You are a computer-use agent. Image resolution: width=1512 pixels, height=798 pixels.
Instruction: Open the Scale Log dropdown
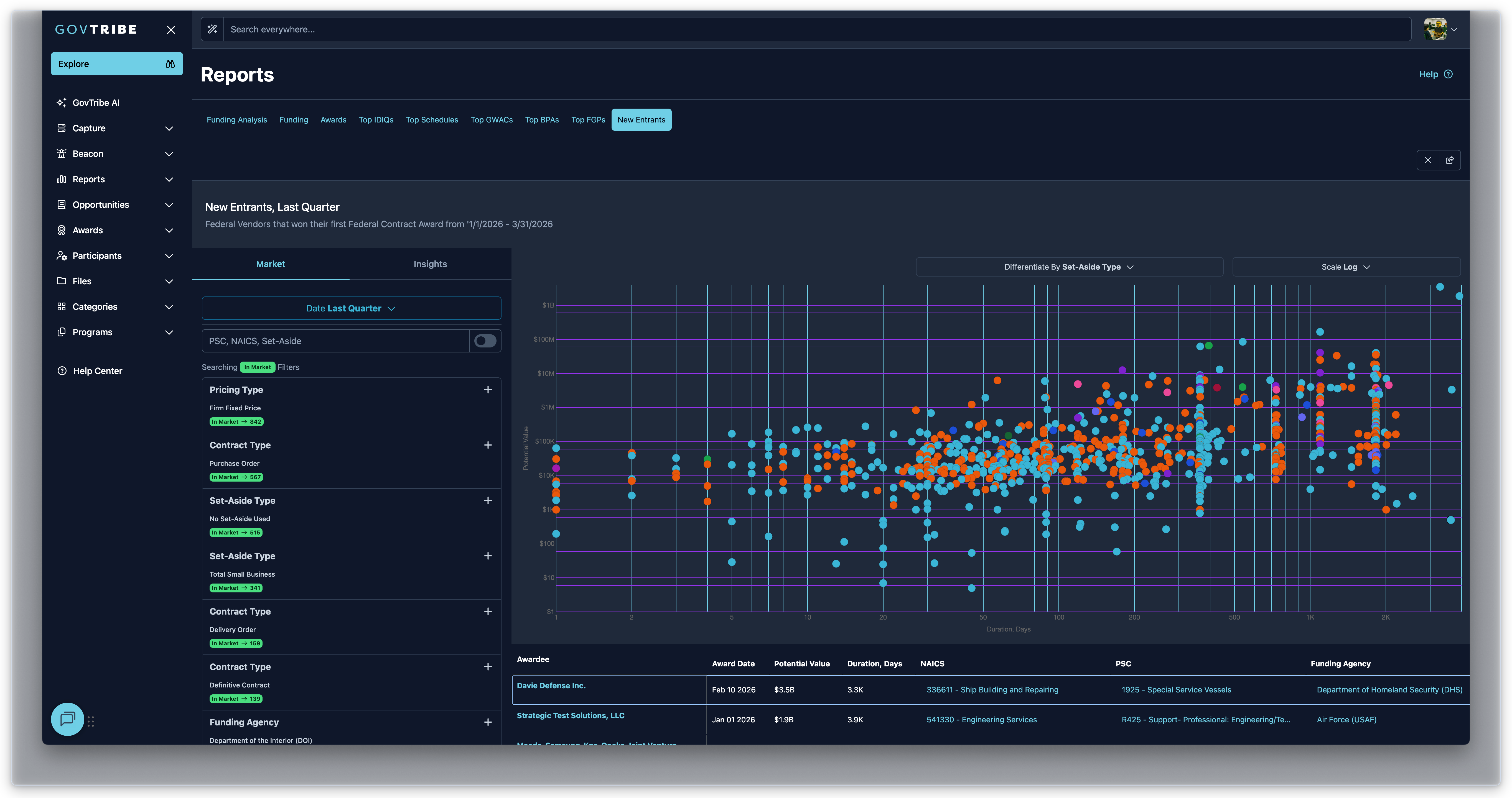pyautogui.click(x=1346, y=267)
